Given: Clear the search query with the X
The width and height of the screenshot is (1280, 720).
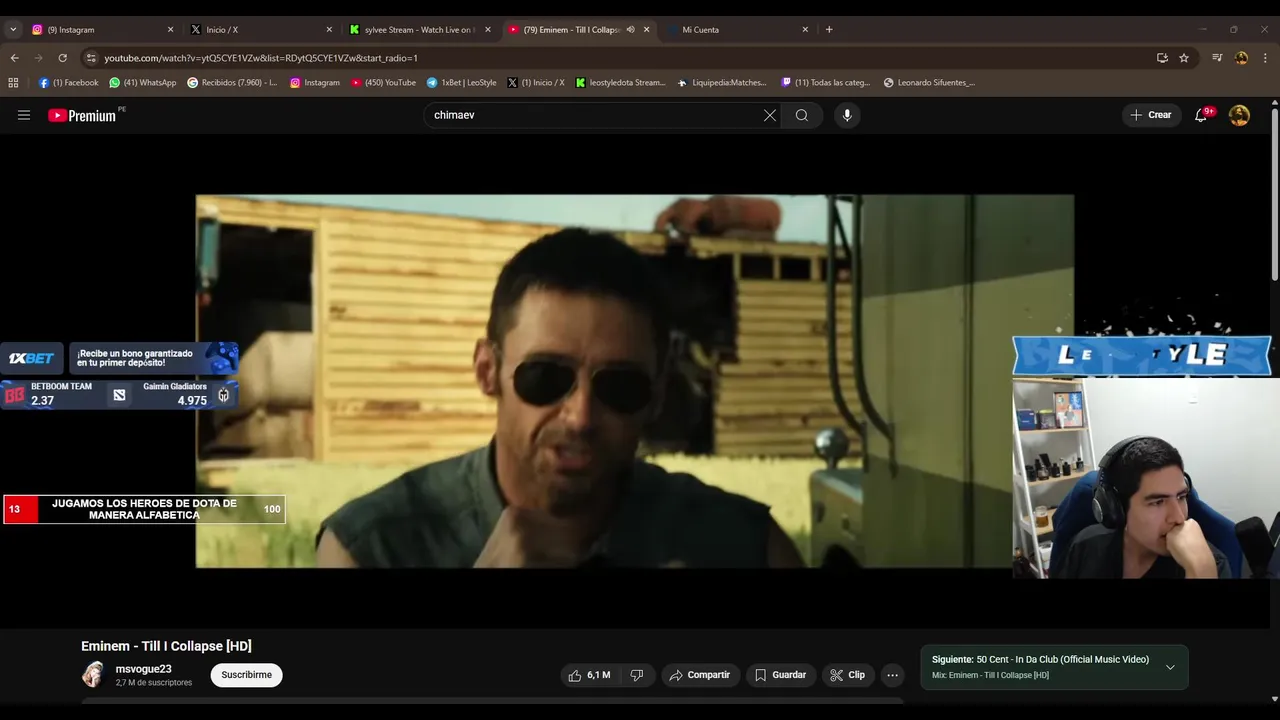Looking at the screenshot, I should coord(770,115).
